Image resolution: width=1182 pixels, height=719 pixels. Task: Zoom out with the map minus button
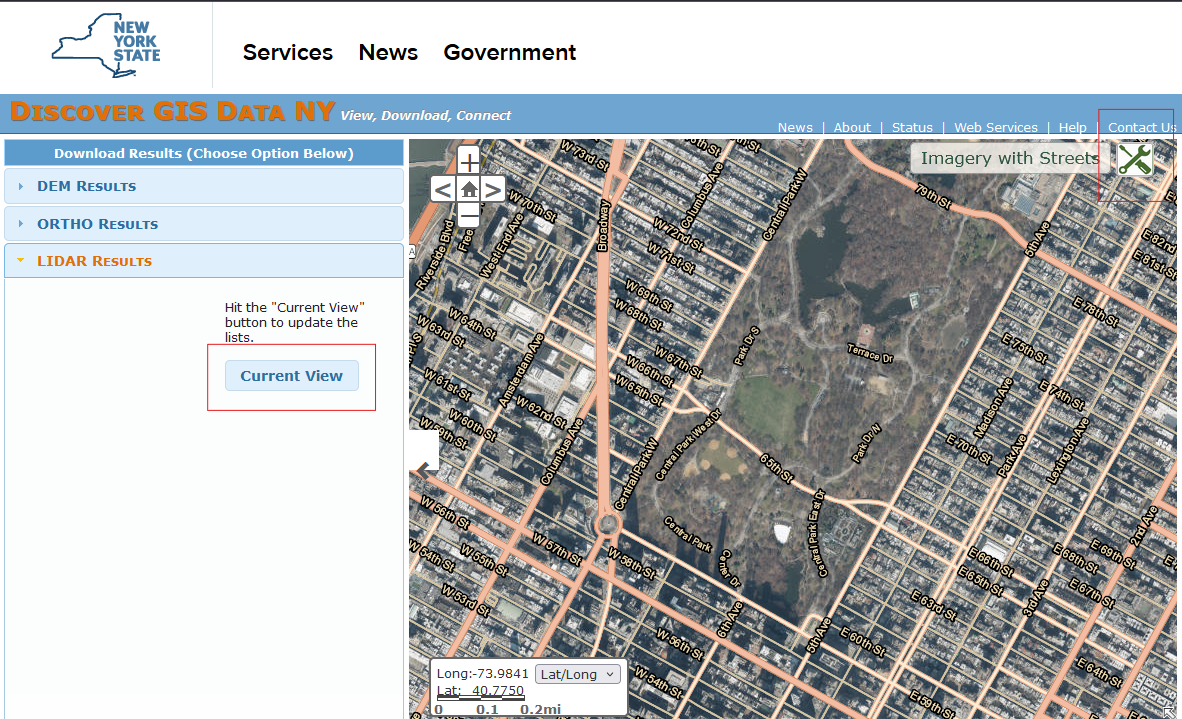pos(469,213)
